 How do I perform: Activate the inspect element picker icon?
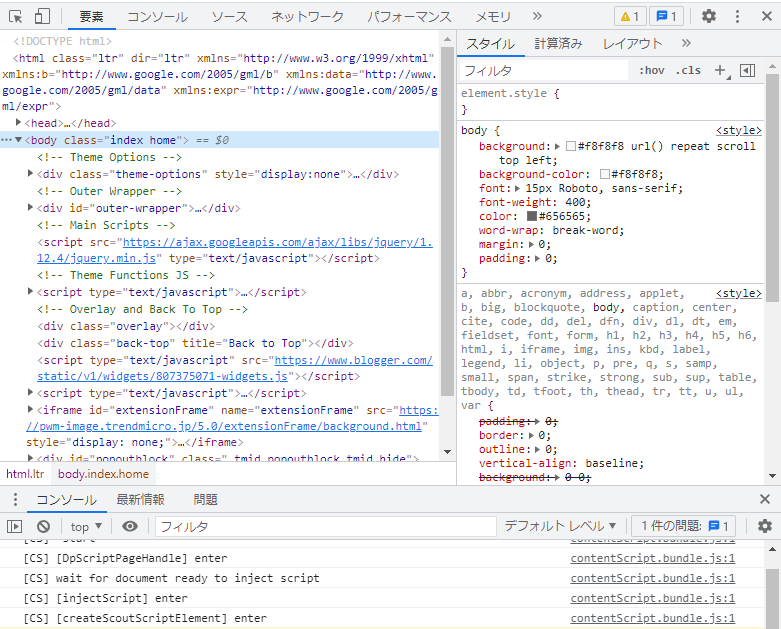point(15,16)
